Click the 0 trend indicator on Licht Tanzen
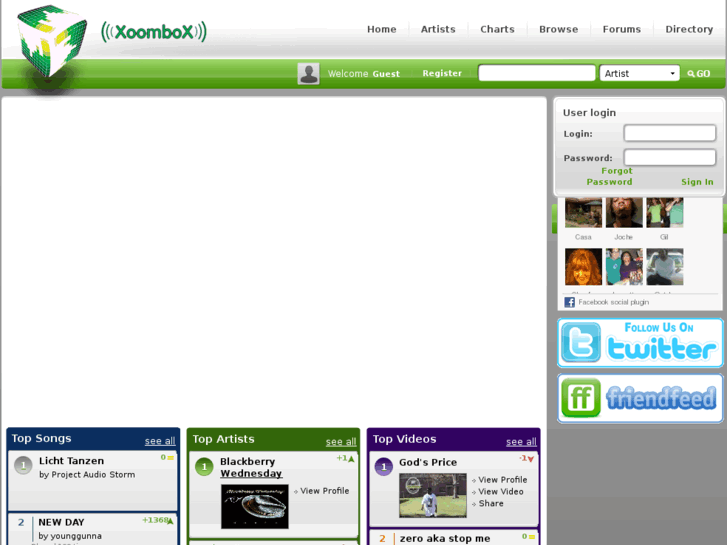The width and height of the screenshot is (727, 545). (167, 457)
